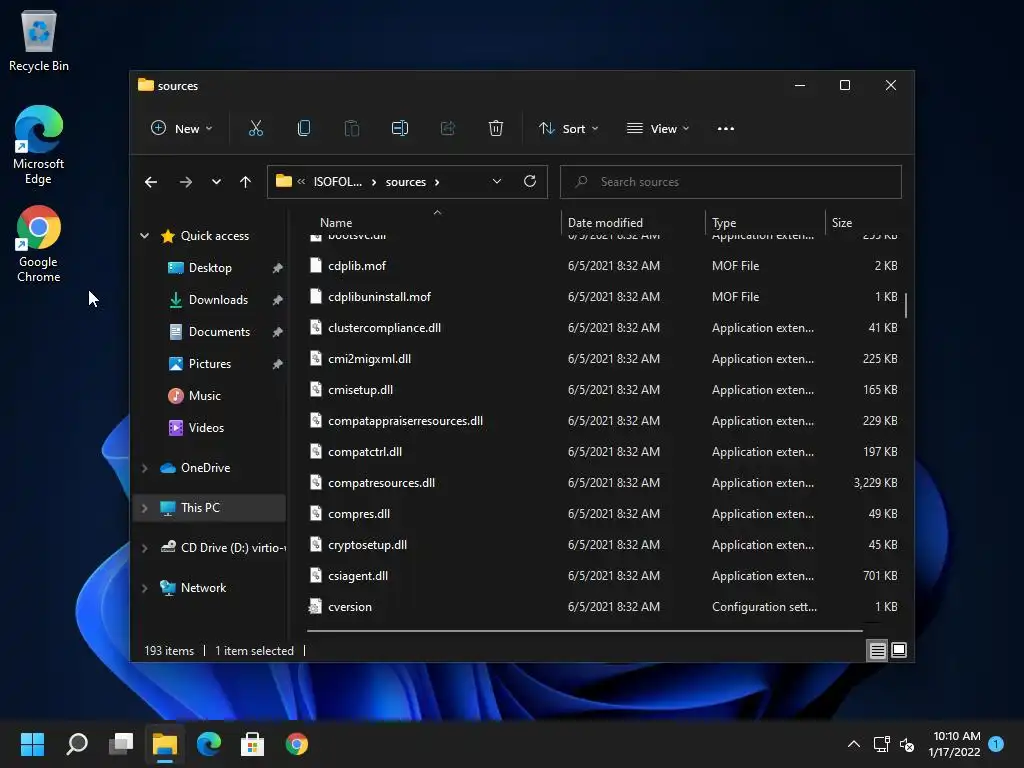Image resolution: width=1024 pixels, height=768 pixels.
Task: Open recent locations dropdown chevron
Action: pyautogui.click(x=216, y=182)
